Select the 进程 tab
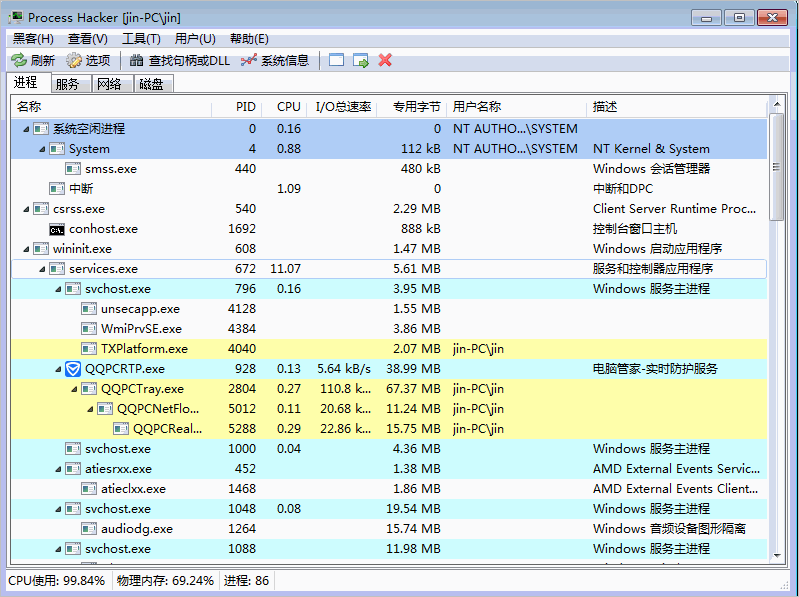This screenshot has height=597, width=799. coord(29,83)
